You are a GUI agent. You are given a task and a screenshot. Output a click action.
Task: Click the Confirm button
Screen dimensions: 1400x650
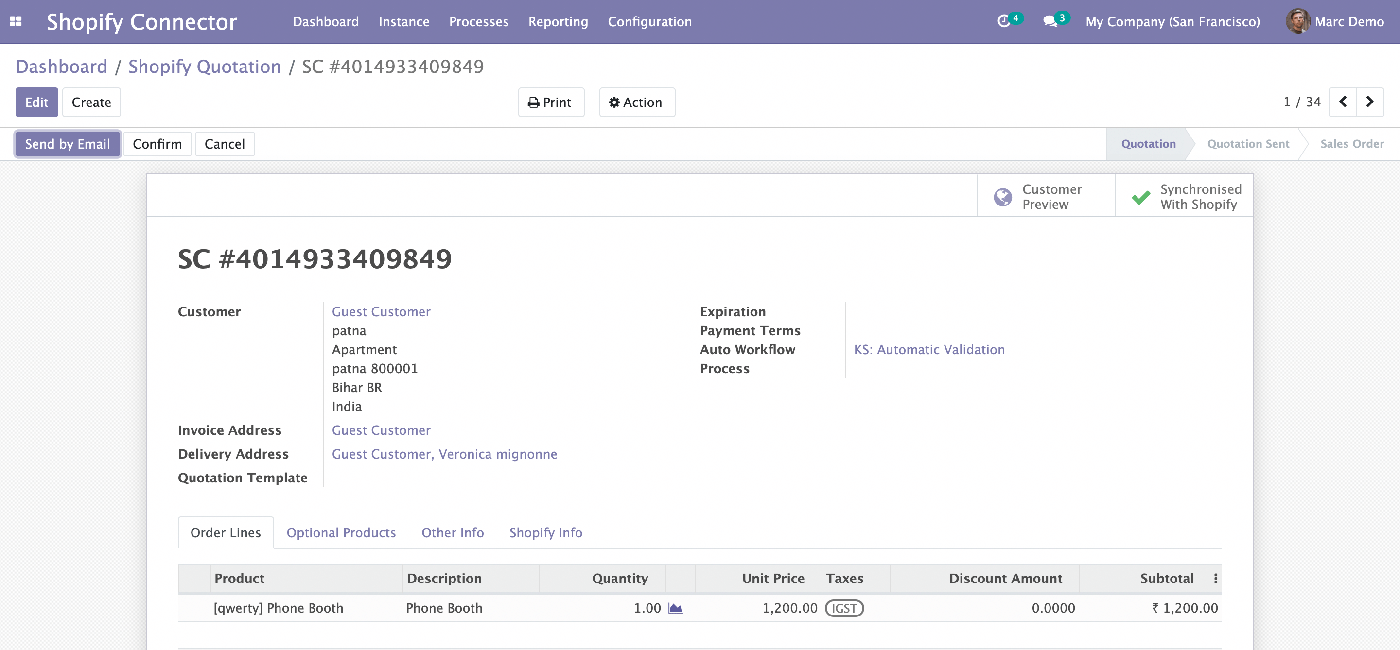point(157,144)
